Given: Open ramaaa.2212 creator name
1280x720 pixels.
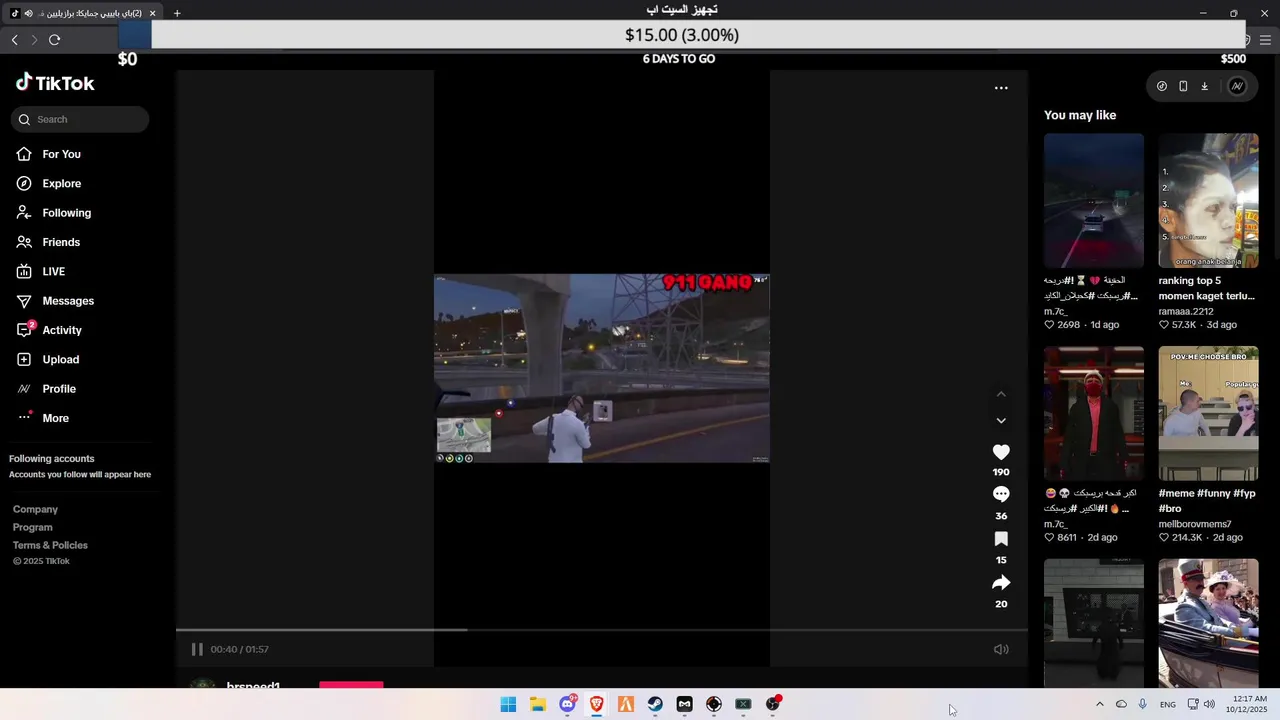Looking at the screenshot, I should pyautogui.click(x=1186, y=311).
